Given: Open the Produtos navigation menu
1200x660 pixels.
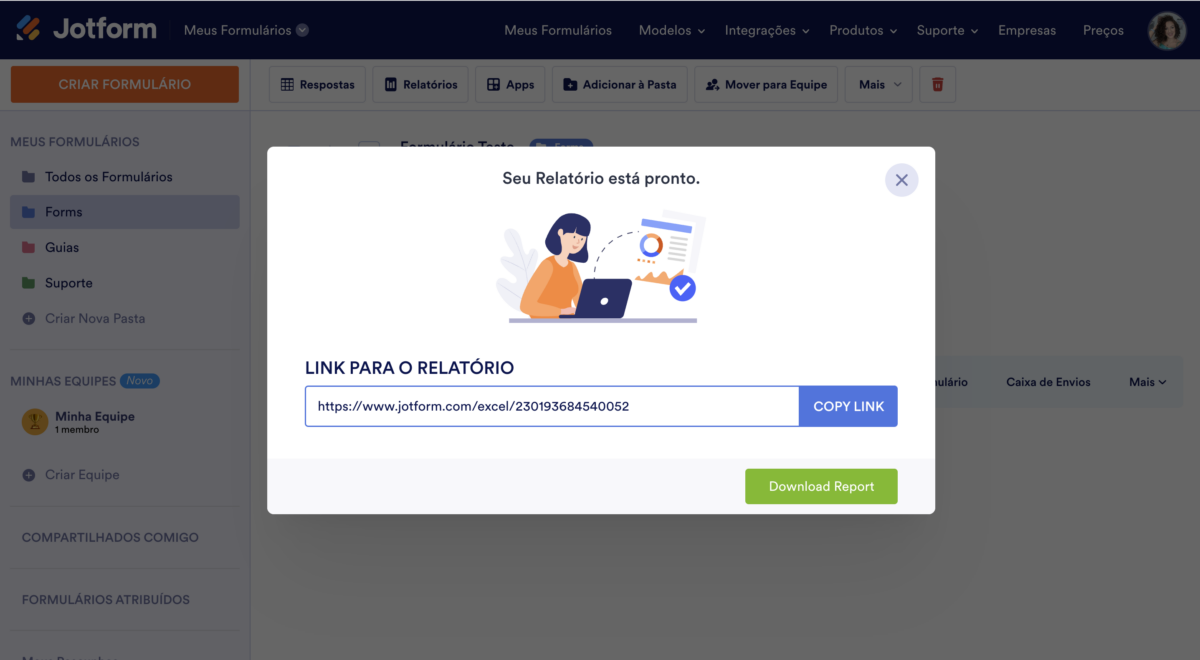Looking at the screenshot, I should tap(863, 30).
